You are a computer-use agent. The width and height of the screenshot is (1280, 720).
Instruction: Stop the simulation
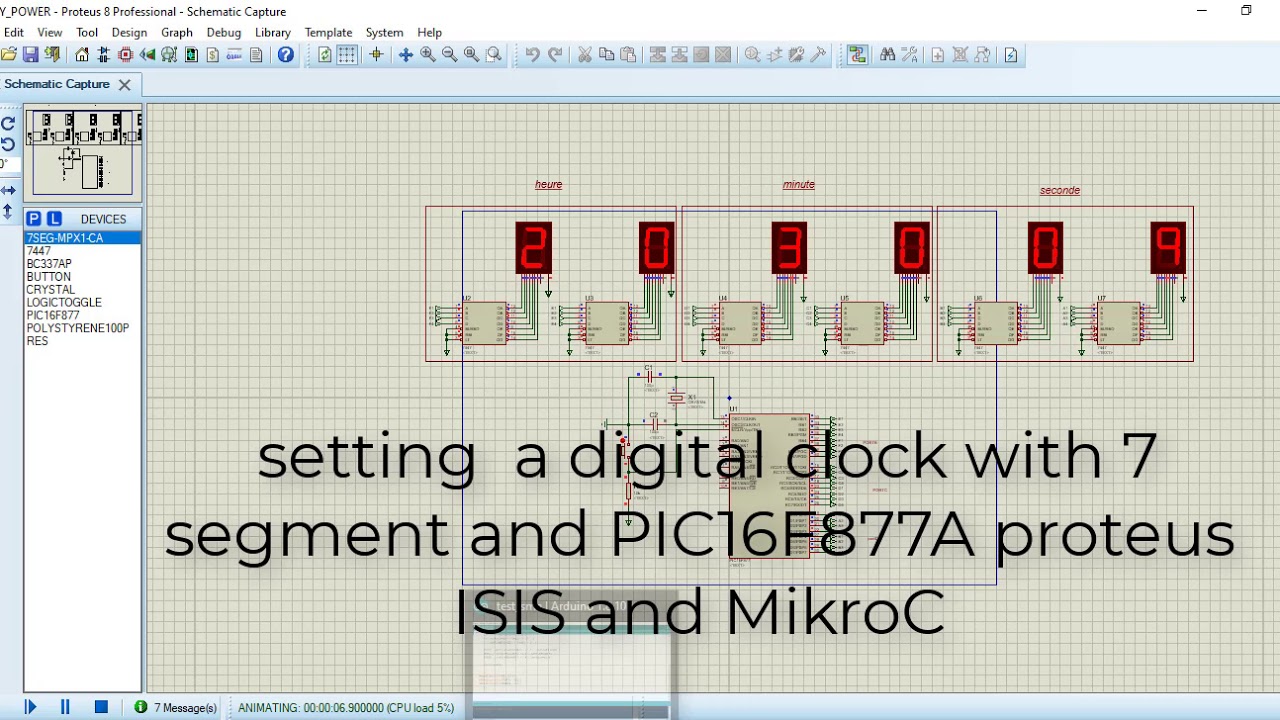point(101,707)
